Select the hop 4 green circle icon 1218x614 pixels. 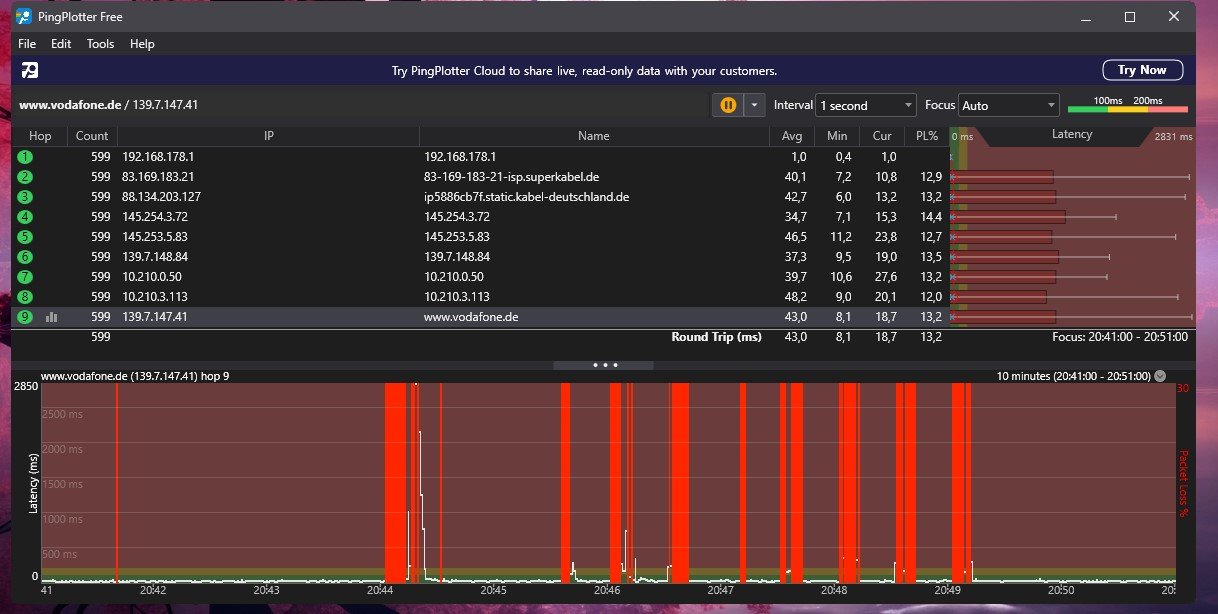pyautogui.click(x=25, y=217)
